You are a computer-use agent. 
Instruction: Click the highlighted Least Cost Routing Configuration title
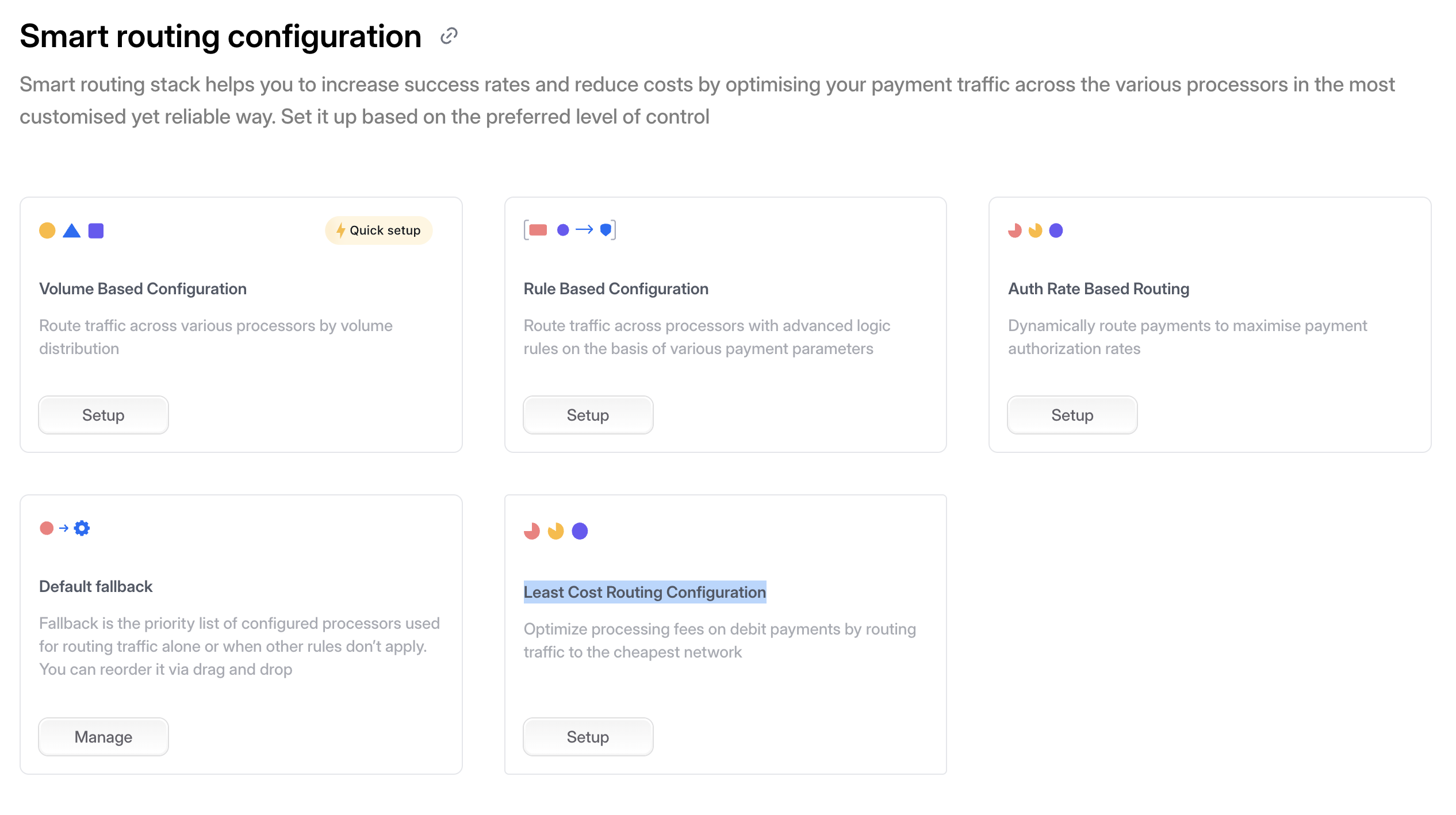645,592
